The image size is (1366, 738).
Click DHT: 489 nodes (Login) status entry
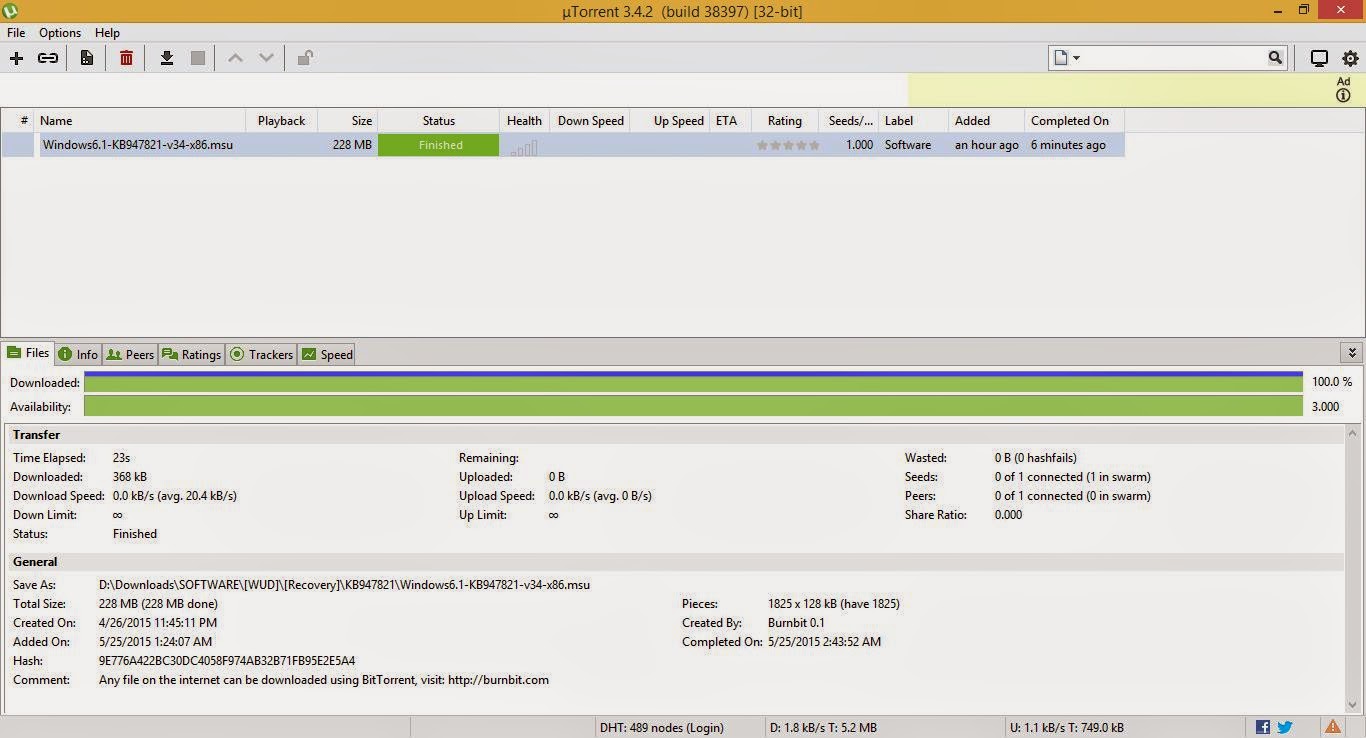pyautogui.click(x=661, y=727)
